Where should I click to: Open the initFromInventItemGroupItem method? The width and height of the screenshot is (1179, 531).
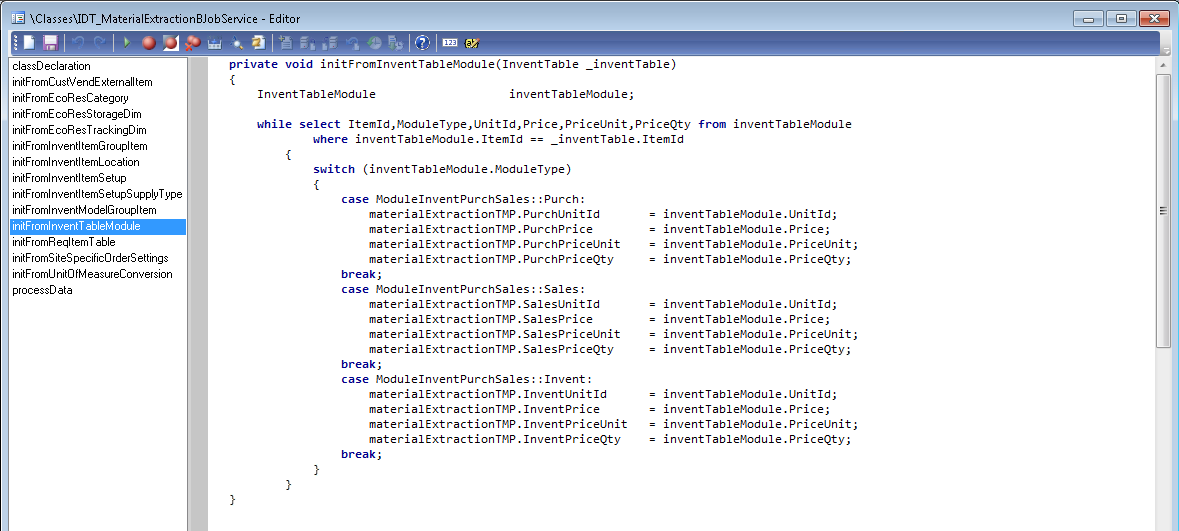point(80,146)
